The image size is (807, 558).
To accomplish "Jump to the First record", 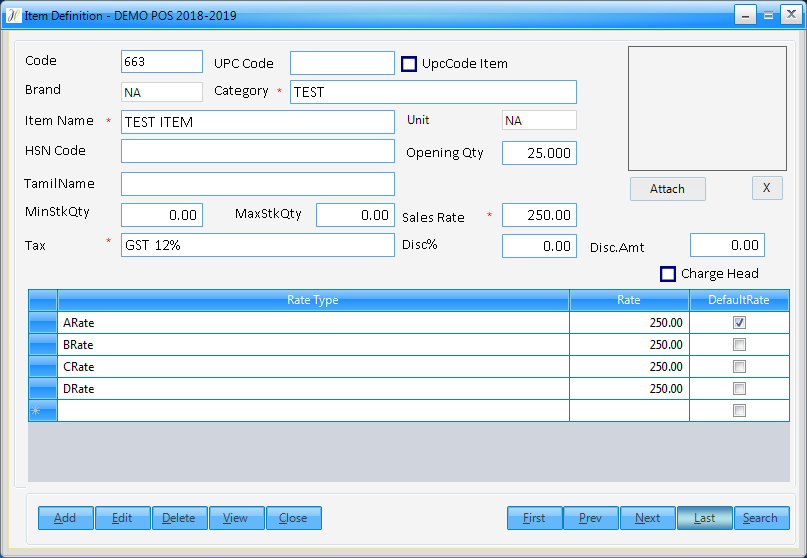I will pos(534,518).
